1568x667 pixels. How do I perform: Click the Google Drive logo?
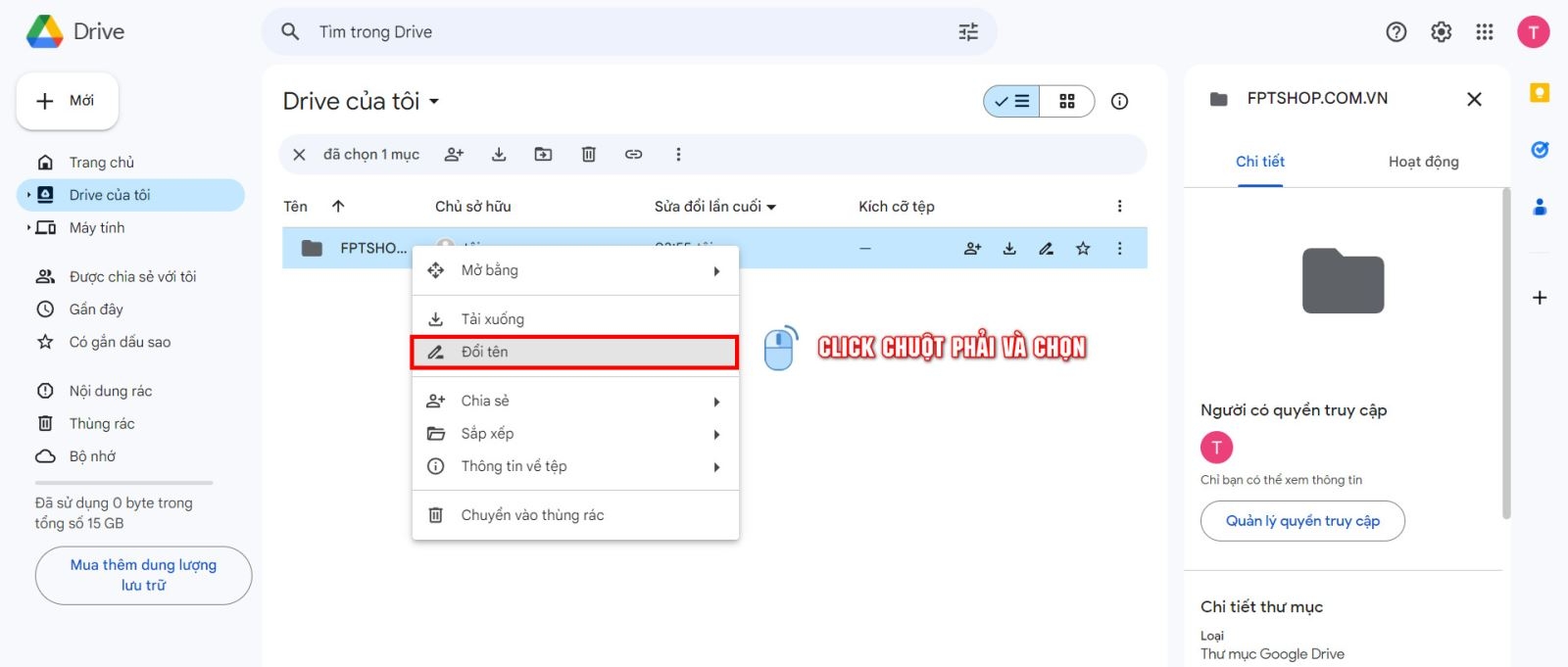coord(44,31)
